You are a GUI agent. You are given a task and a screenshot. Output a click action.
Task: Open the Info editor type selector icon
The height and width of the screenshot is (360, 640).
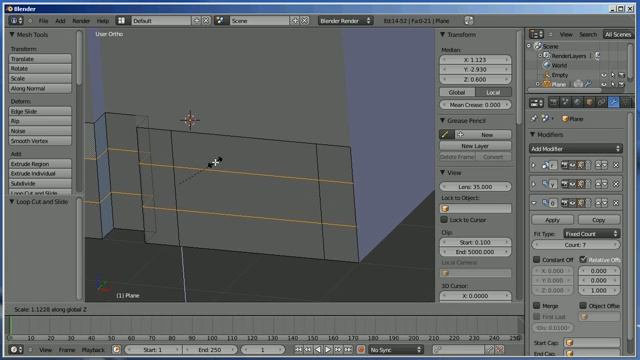click(x=16, y=20)
